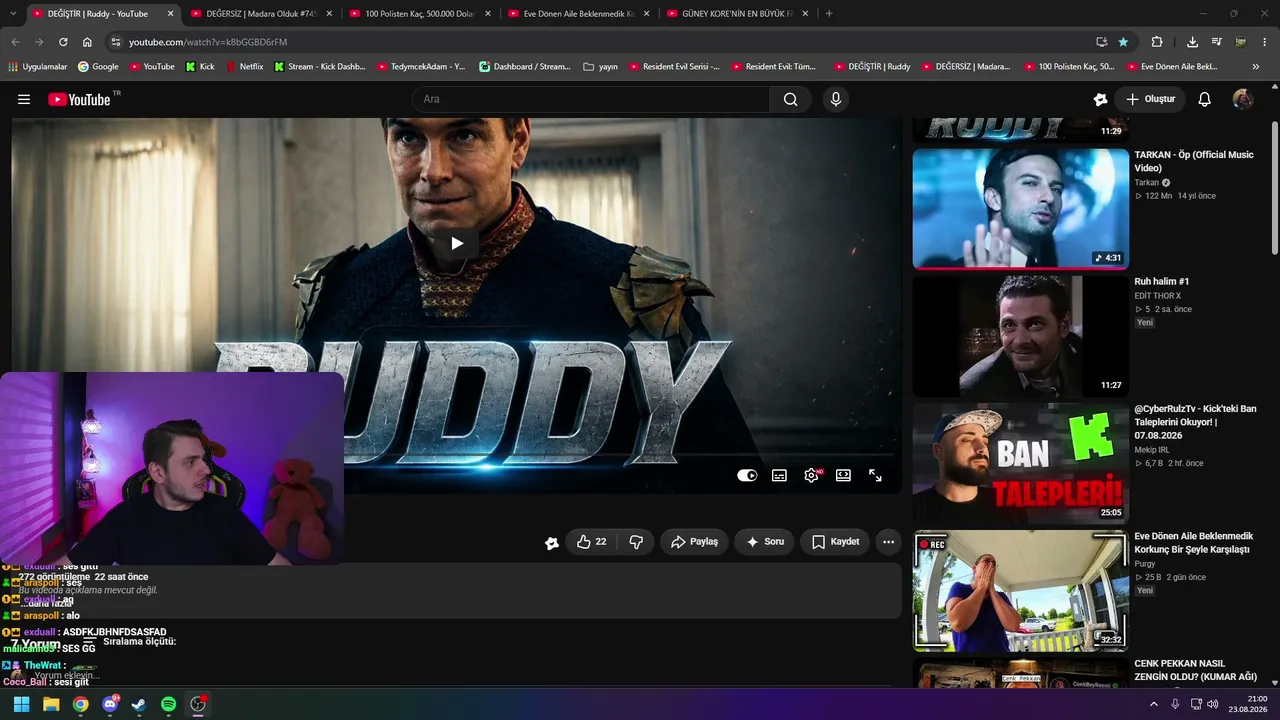Show hidden system tray icons
The height and width of the screenshot is (720, 1280).
1153,704
